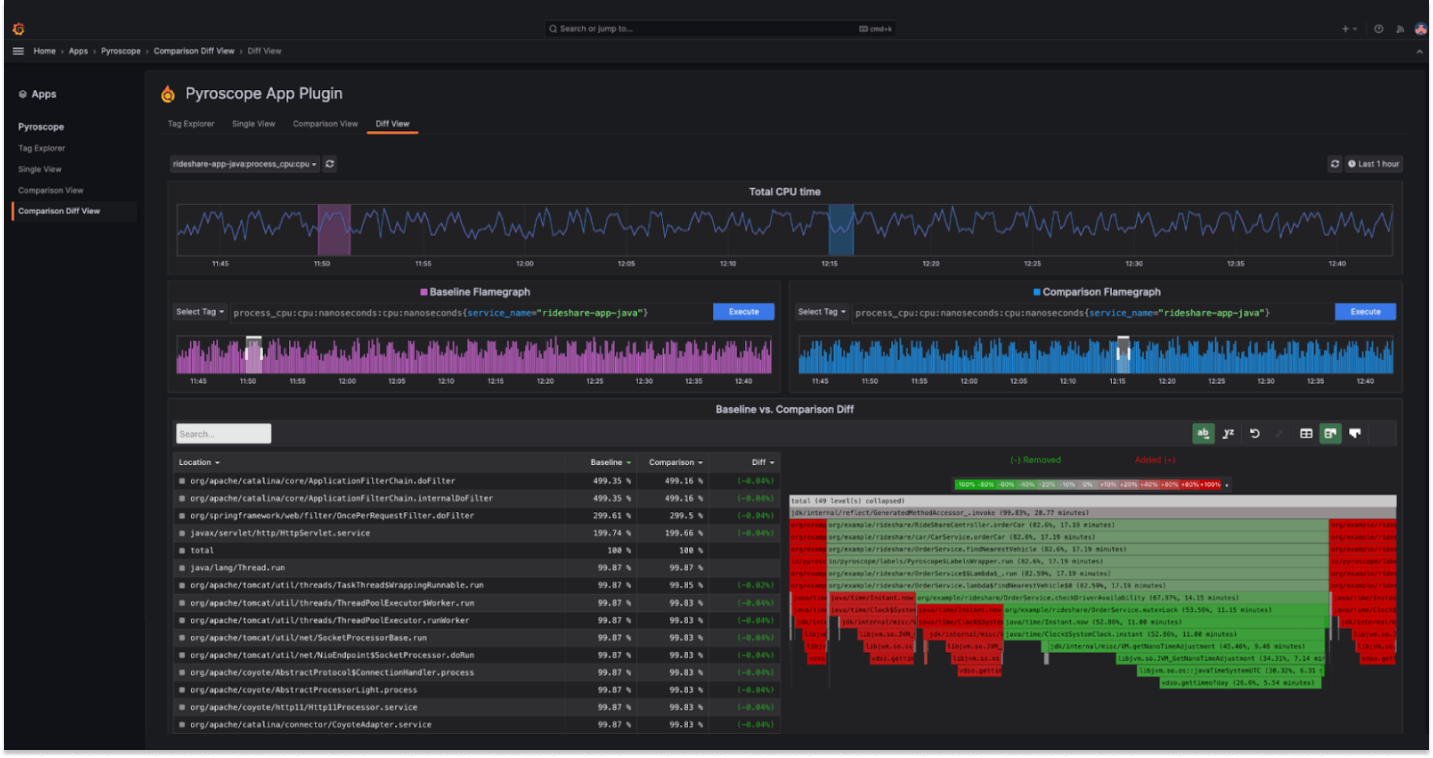Viewport: 1433px width, 758px height.
Task: Toggle the 'ab' text labels icon in toolbar
Action: 1203,433
